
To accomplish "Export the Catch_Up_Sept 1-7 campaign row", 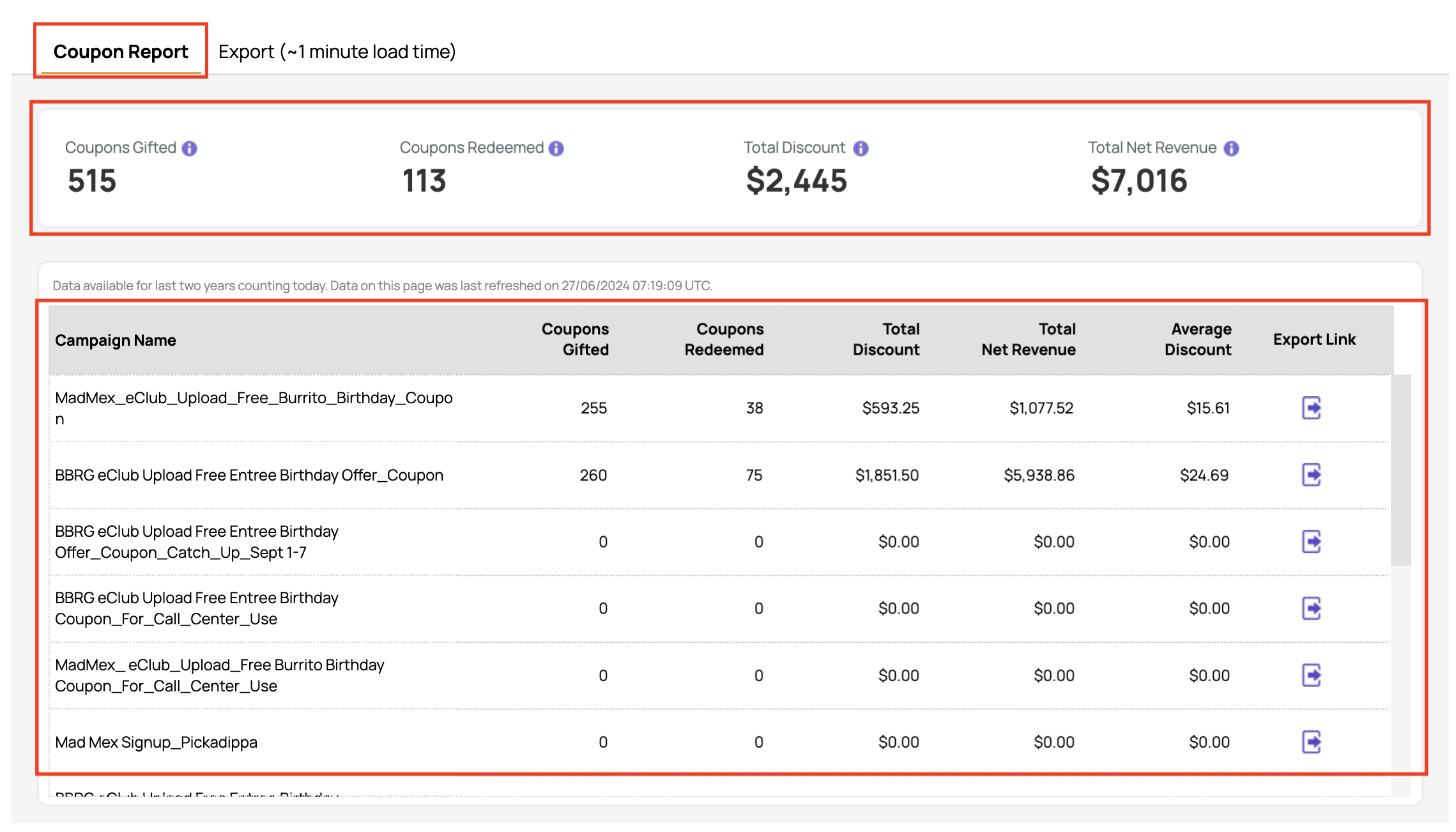I will point(1312,542).
